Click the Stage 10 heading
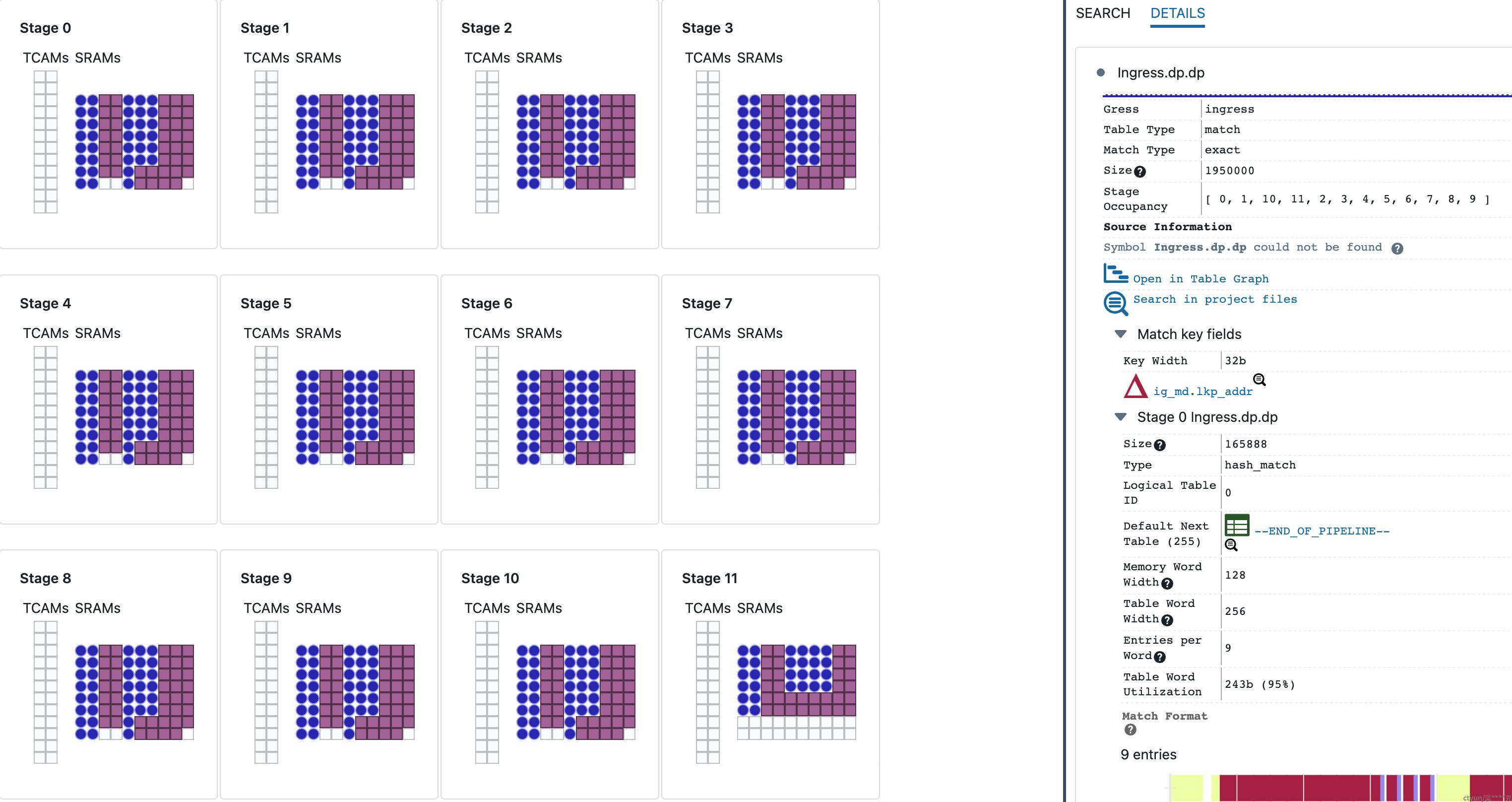The image size is (1512, 802). pyautogui.click(x=490, y=578)
